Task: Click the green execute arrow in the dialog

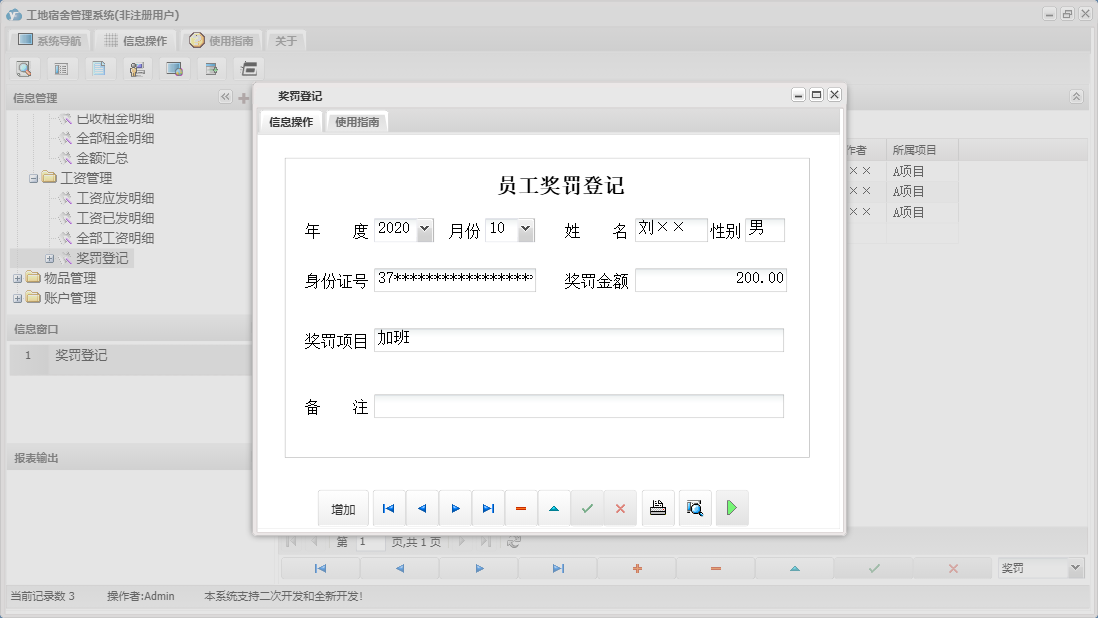Action: pos(731,508)
